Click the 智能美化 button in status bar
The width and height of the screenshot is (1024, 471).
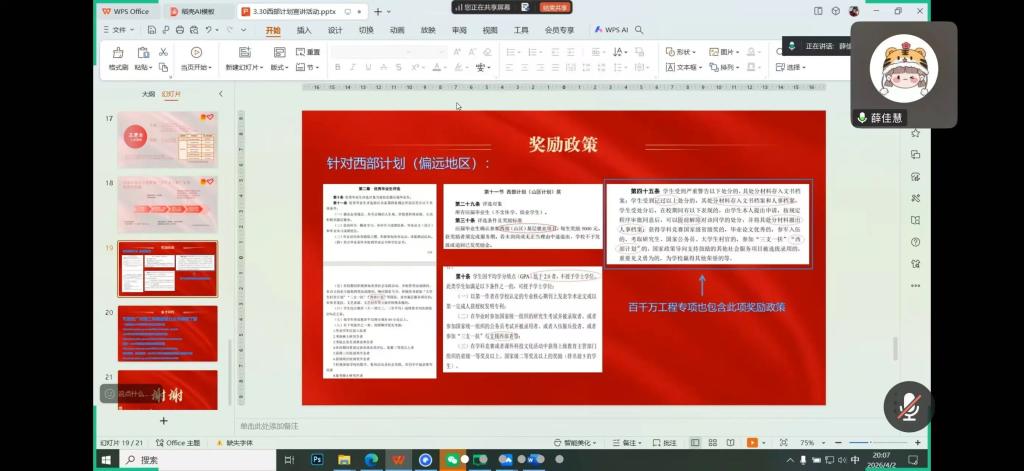(579, 442)
